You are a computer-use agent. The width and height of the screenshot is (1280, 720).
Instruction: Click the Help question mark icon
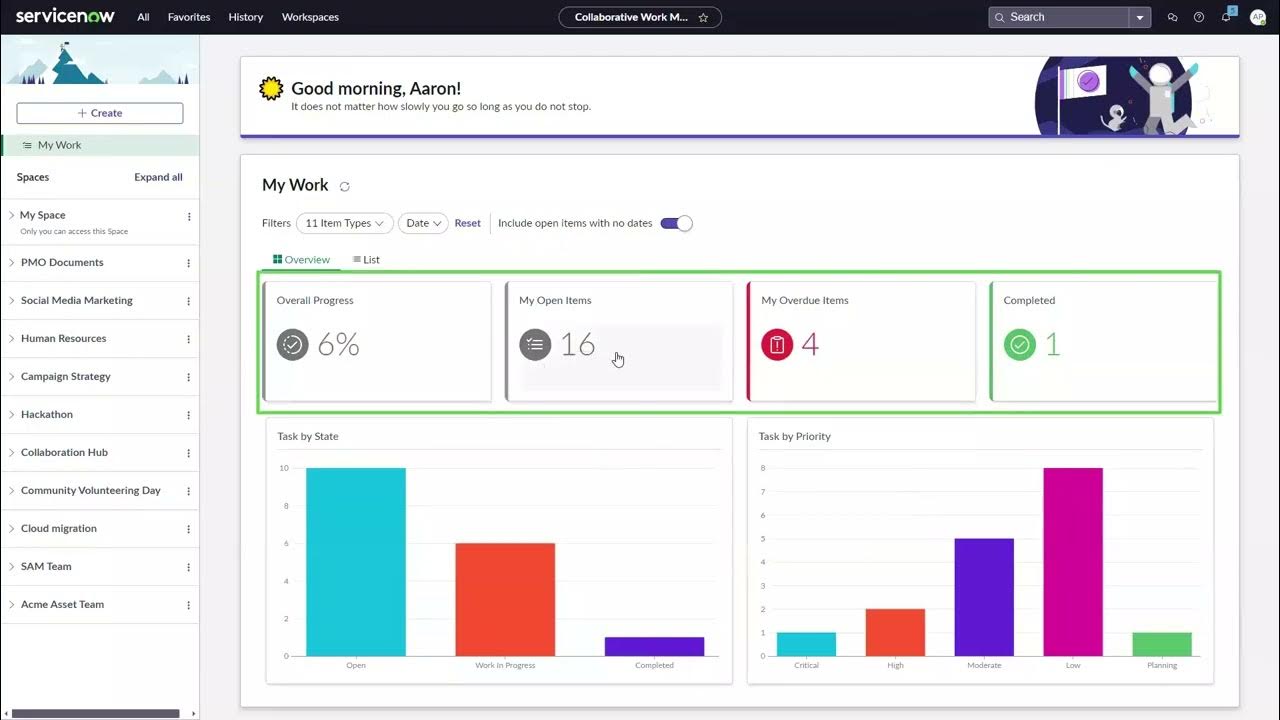coord(1198,17)
